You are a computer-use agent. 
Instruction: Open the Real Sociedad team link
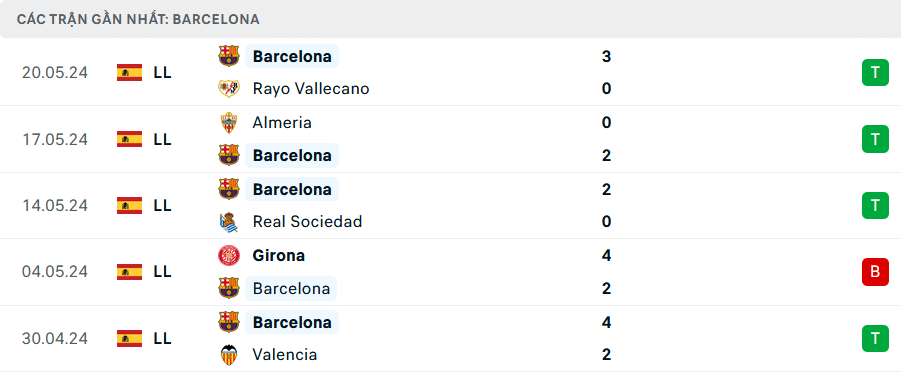point(307,222)
